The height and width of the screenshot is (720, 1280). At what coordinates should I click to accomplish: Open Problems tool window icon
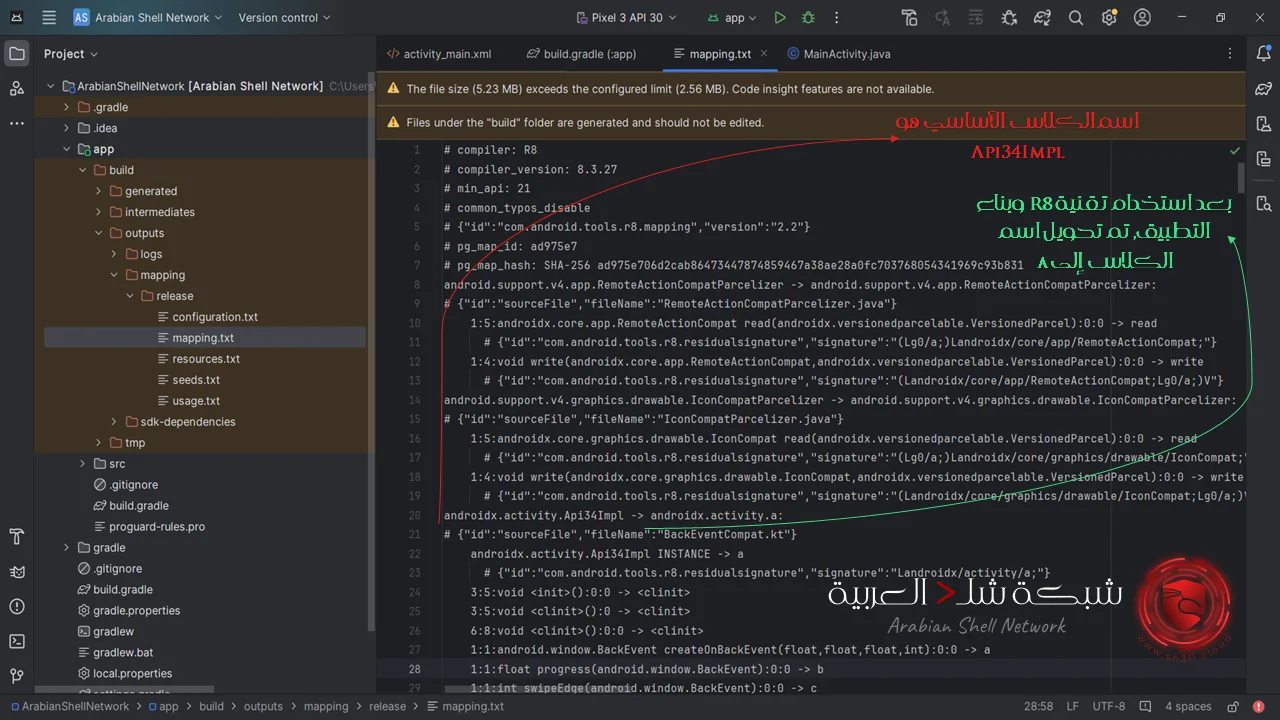(x=16, y=607)
